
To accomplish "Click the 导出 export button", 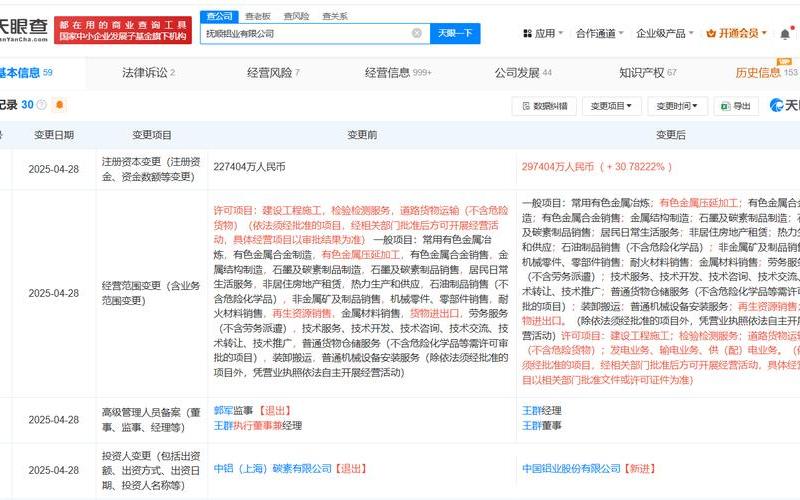I will (x=736, y=106).
